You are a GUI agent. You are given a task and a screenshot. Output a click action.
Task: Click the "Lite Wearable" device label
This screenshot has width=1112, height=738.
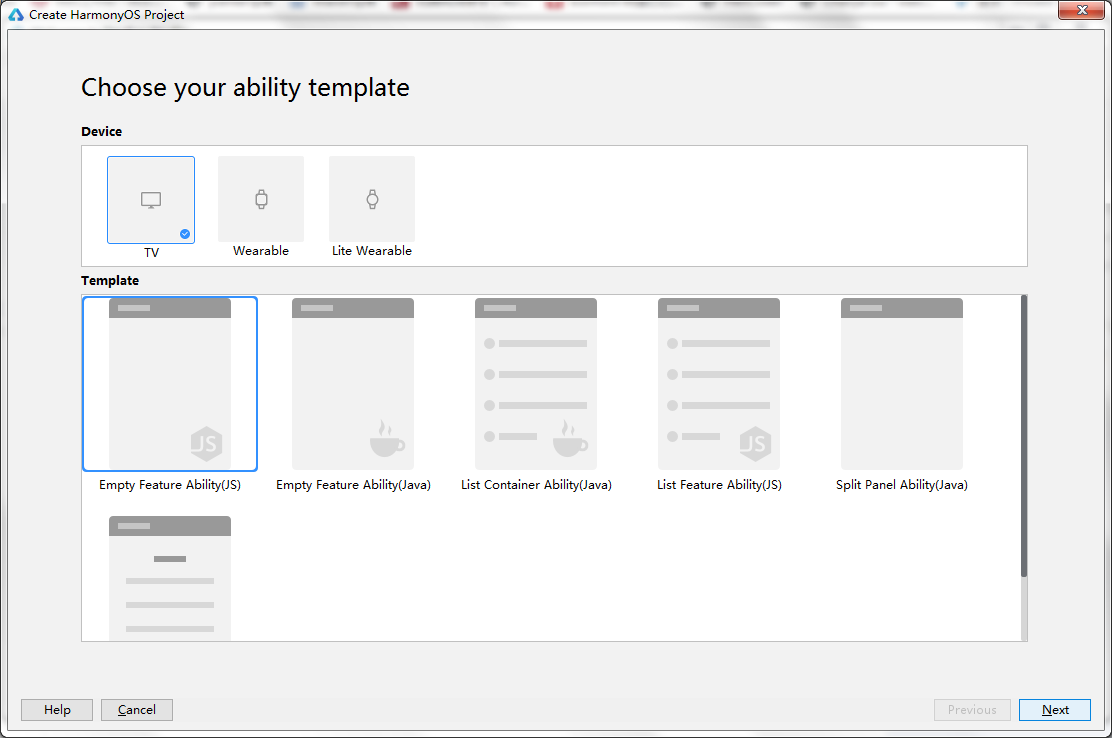372,251
